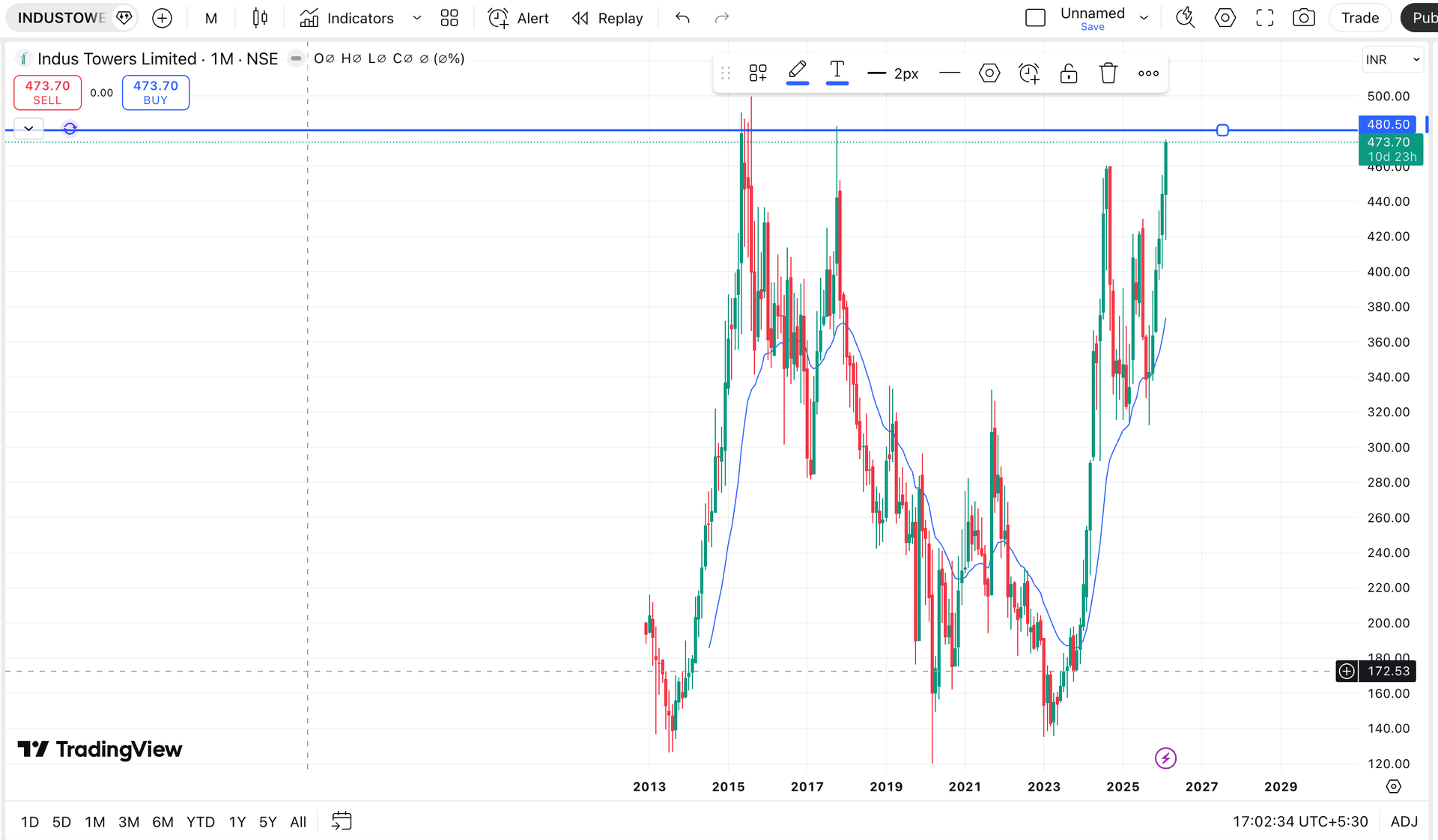Change line color with the pencil icon
1438x840 pixels.
pos(798,73)
